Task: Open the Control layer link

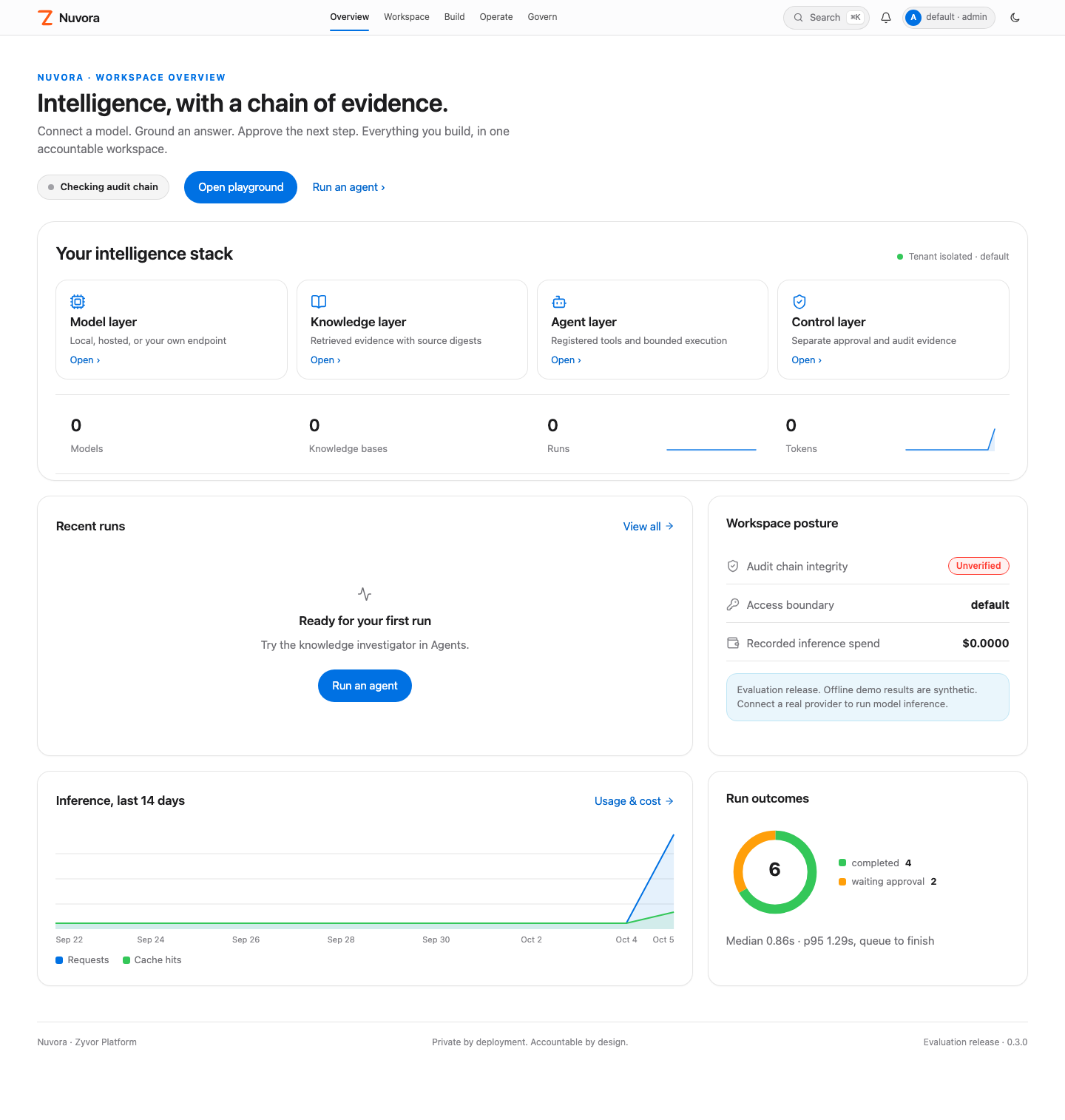Action: [x=806, y=360]
